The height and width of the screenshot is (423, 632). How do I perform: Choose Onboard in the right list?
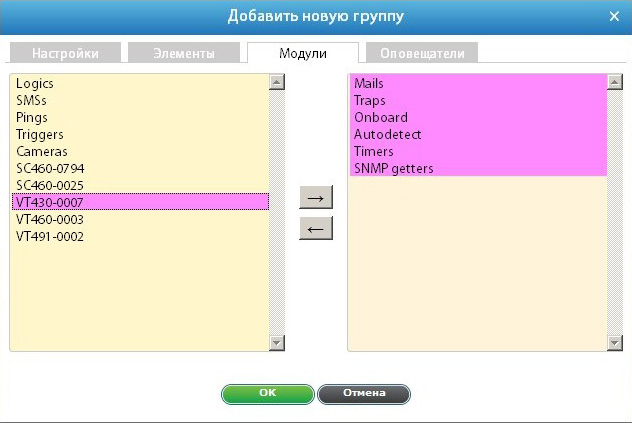click(478, 117)
